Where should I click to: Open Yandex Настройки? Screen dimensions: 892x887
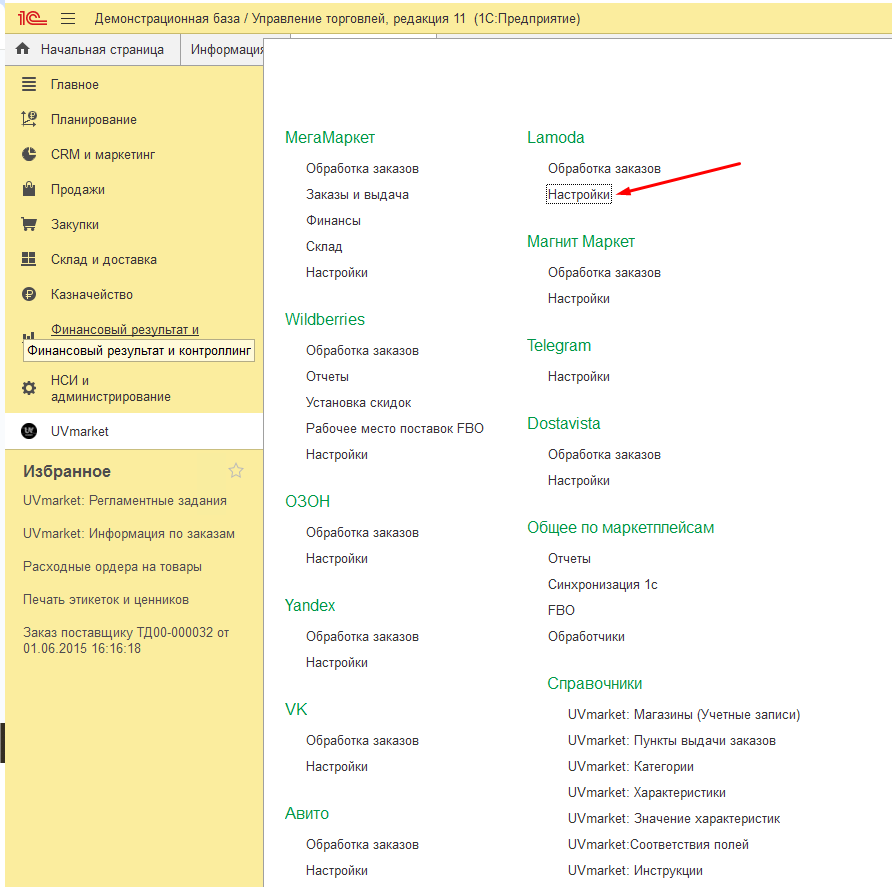(337, 663)
